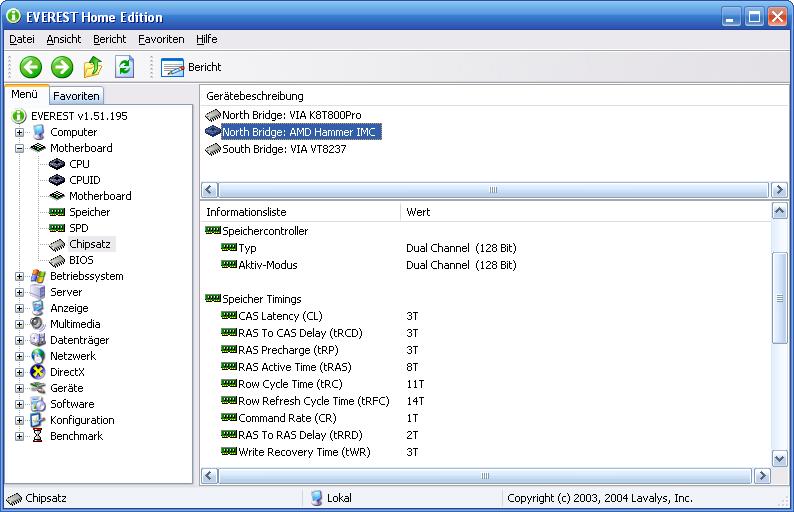Click left arrow of info list horizontal scrollbar
Viewport: 794px width, 512px height.
tap(209, 476)
